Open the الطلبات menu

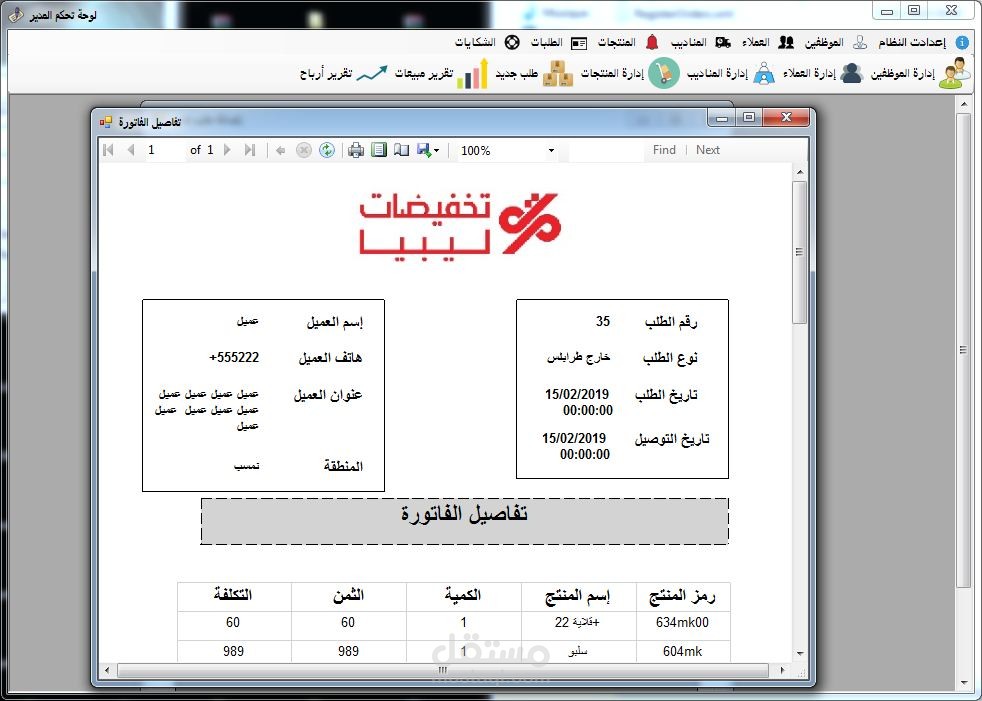559,43
